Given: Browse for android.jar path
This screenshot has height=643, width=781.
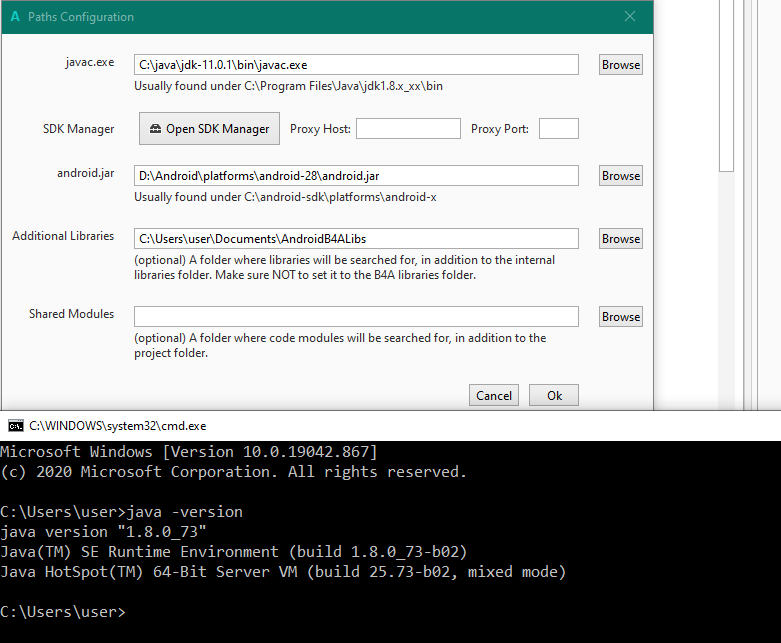Looking at the screenshot, I should (x=621, y=176).
